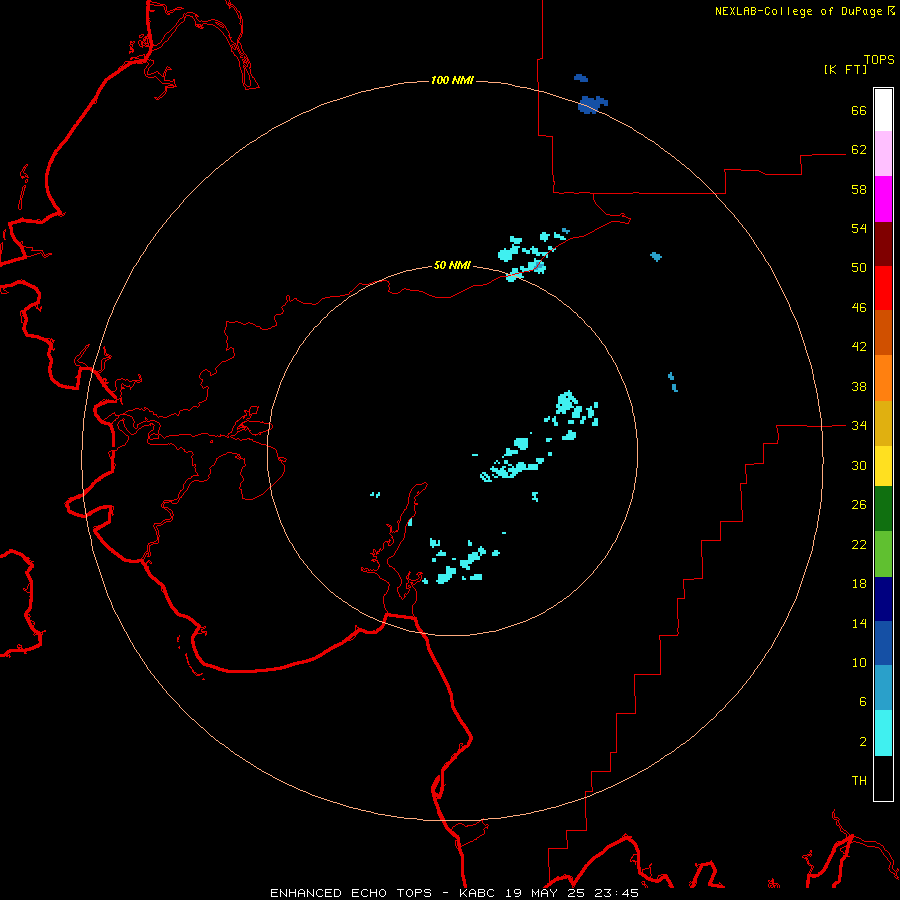Screen dimensions: 900x900
Task: Click the 100 NMI range ring label
Action: point(452,80)
